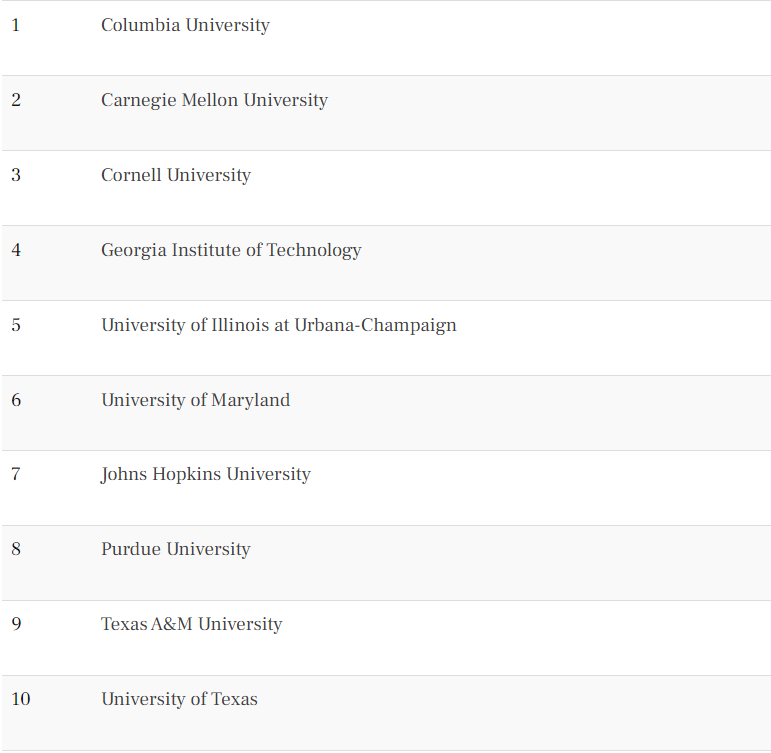Click rank number 9 cell
The height and width of the screenshot is (753, 771).
pyautogui.click(x=15, y=624)
